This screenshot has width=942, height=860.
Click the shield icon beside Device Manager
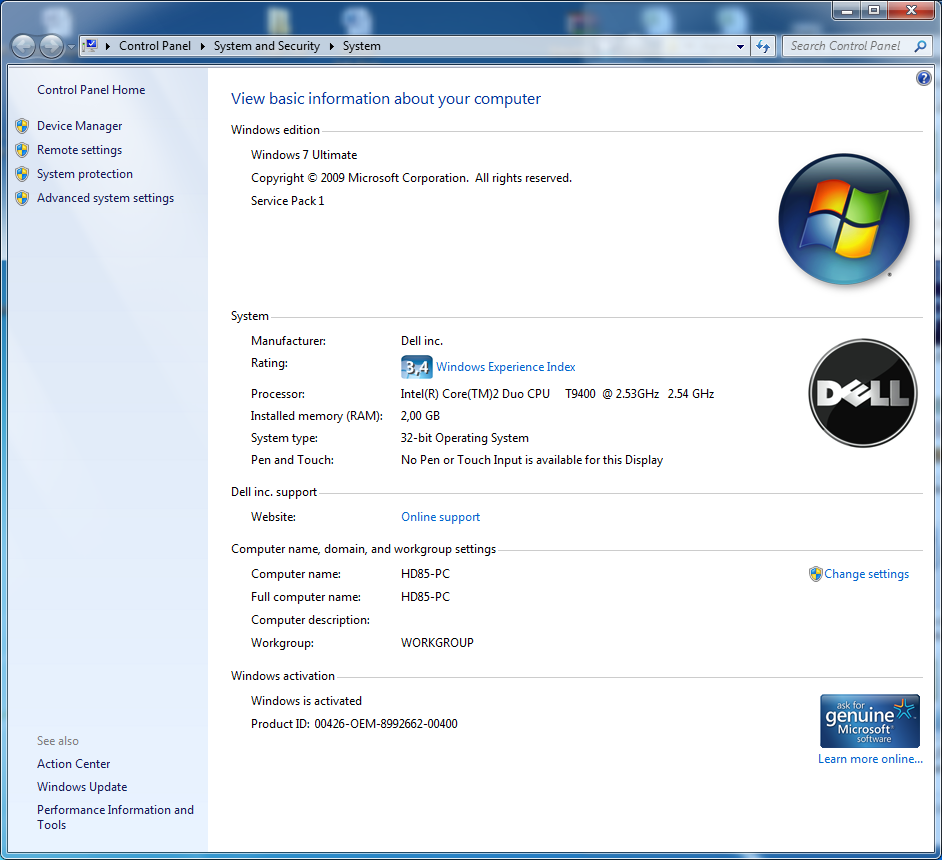(22, 126)
